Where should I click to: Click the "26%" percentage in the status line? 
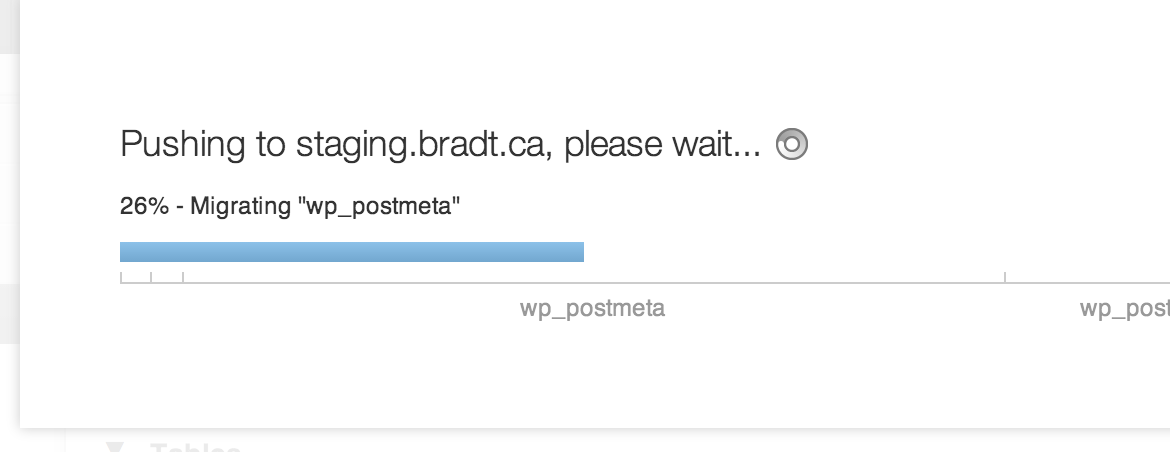(144, 206)
